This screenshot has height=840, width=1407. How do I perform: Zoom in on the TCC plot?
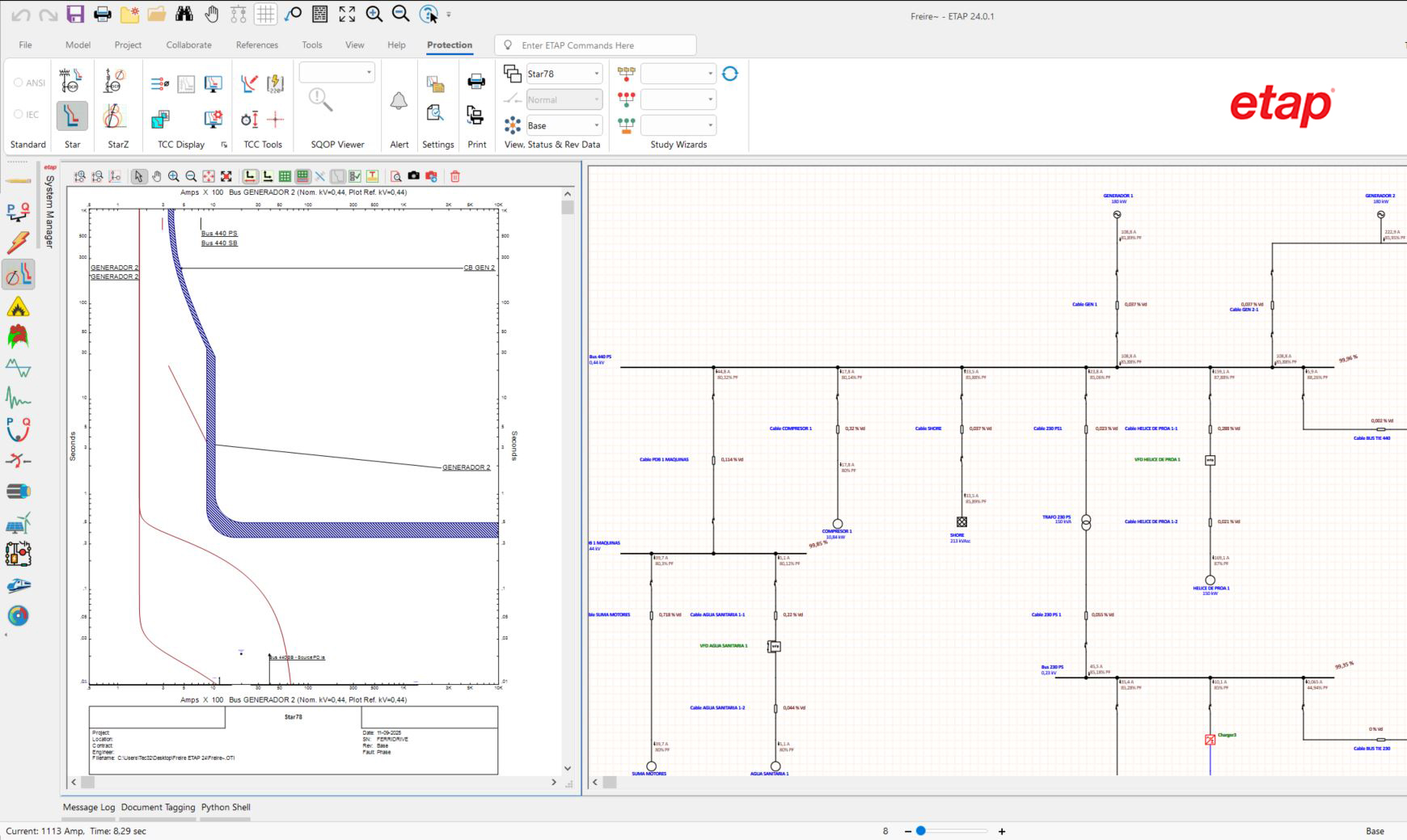pos(174,175)
